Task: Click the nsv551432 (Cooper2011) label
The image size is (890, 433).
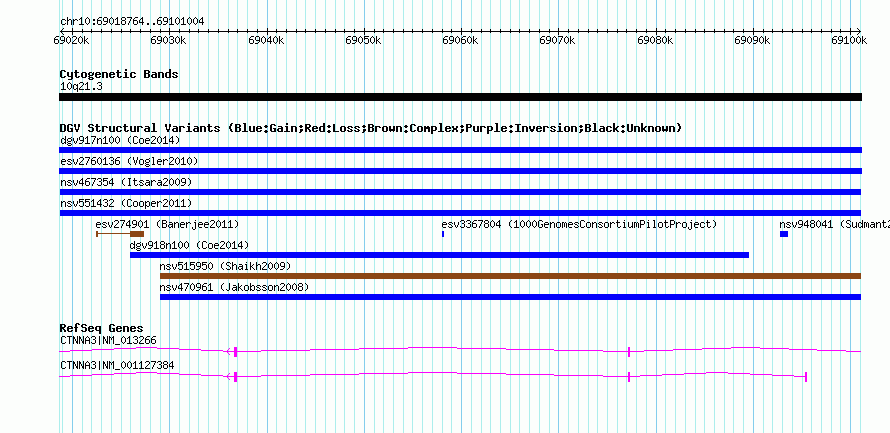Action: [x=126, y=203]
